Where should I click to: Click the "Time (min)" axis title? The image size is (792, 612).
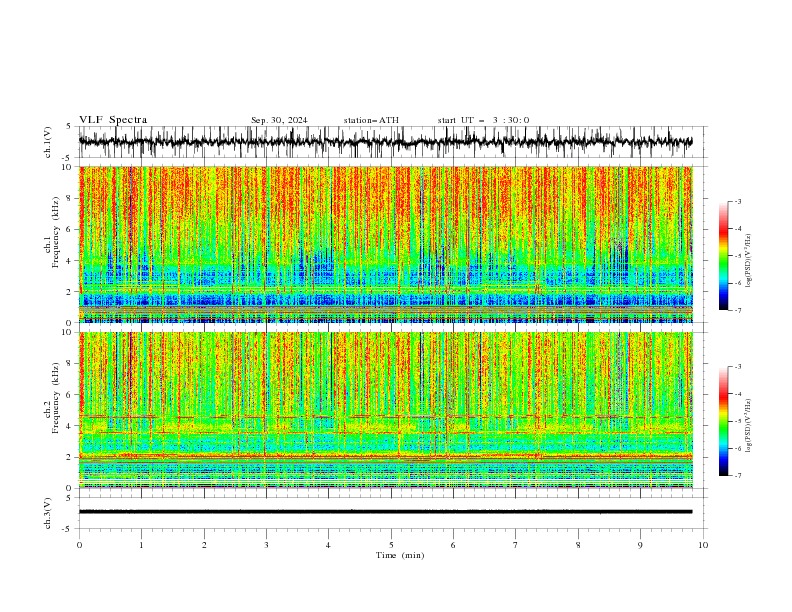(400, 555)
